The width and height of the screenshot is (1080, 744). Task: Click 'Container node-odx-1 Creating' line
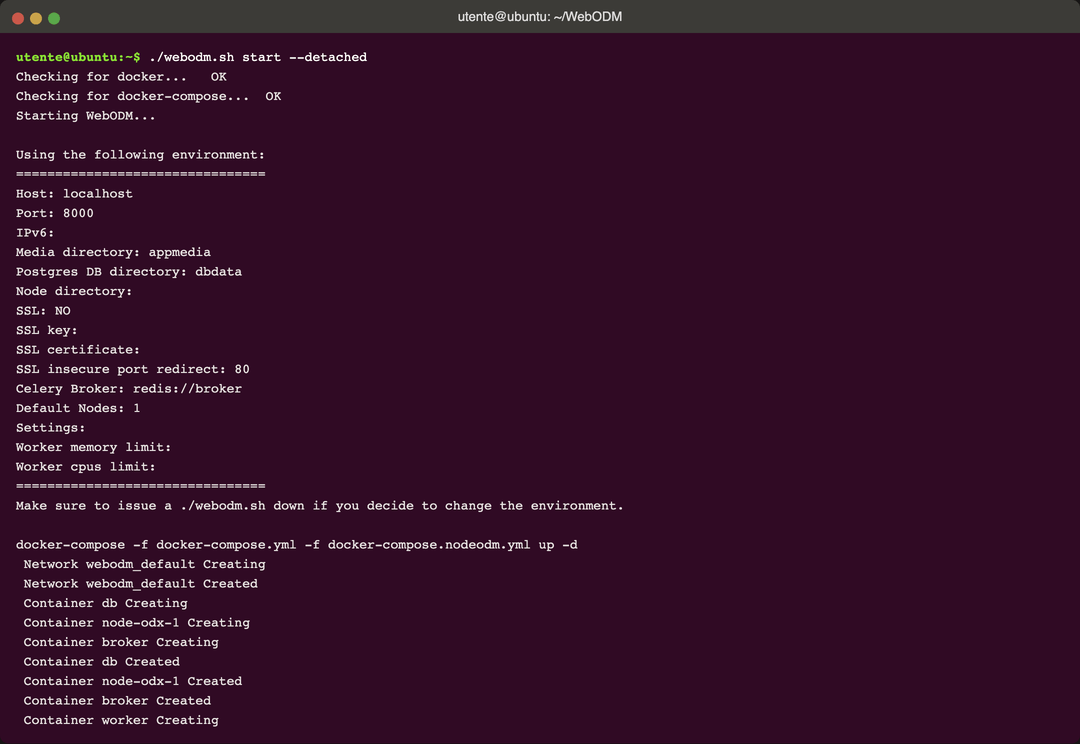[x=136, y=623]
